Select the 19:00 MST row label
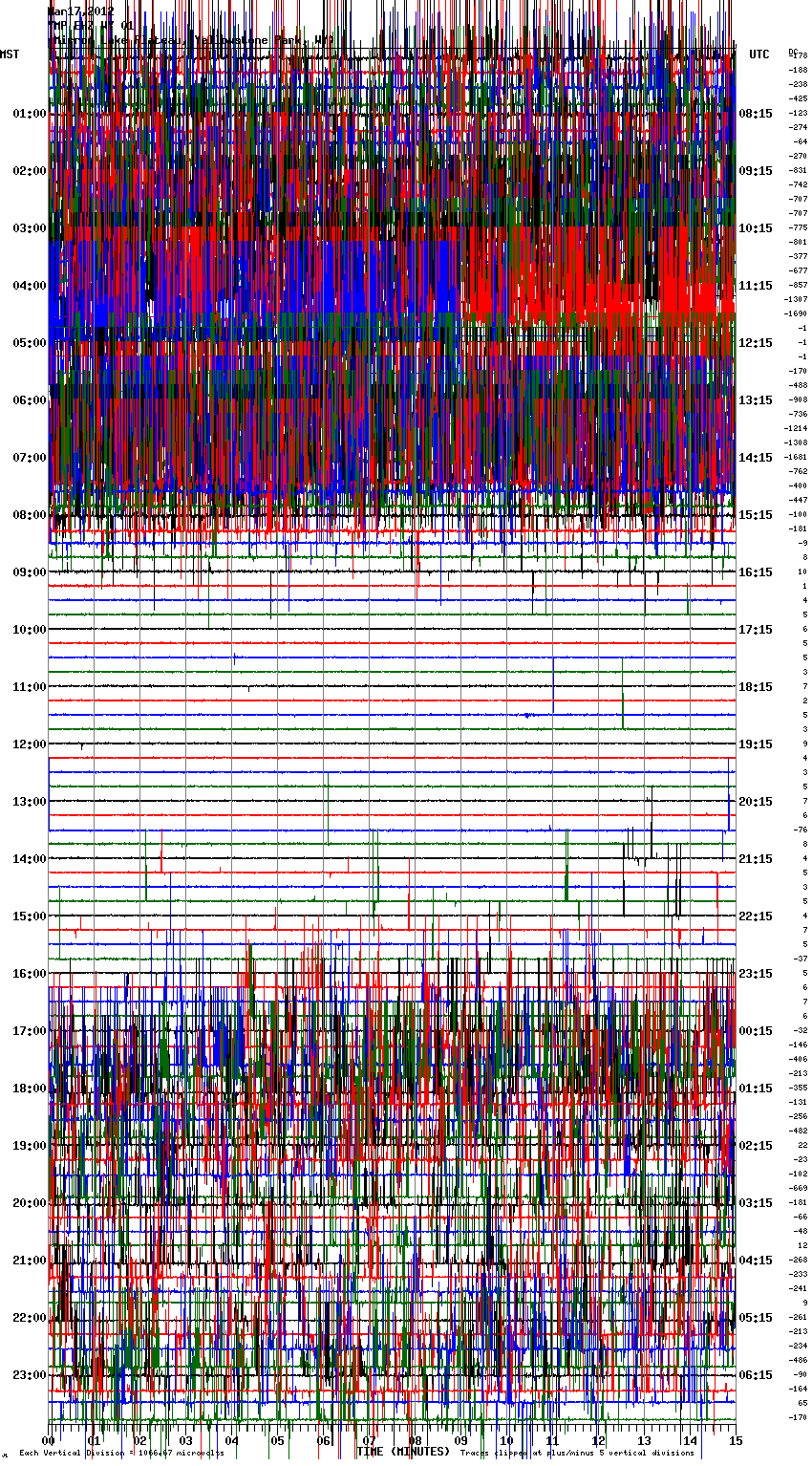 30,1146
